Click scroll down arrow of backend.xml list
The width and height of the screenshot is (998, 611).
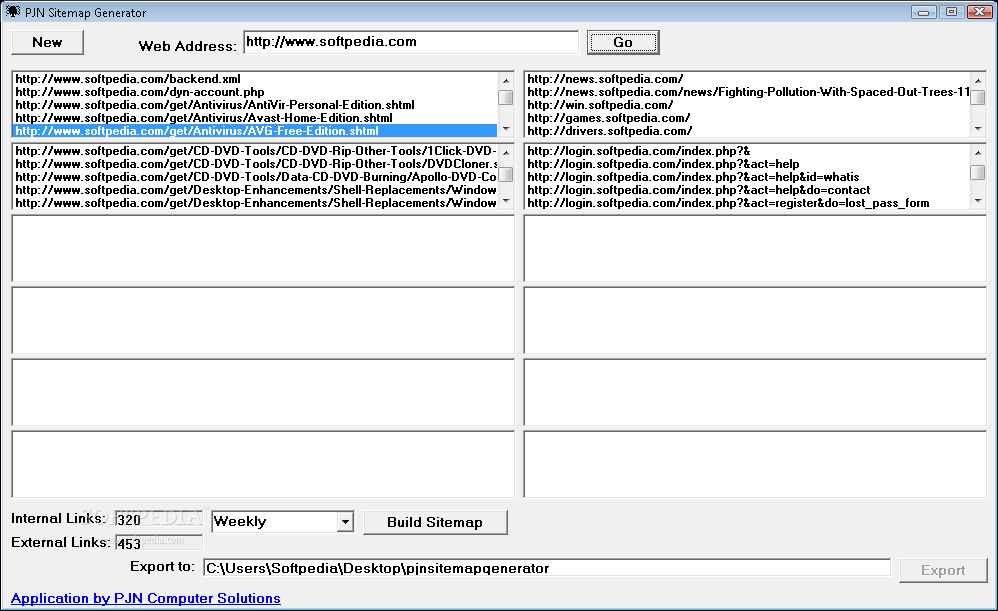pos(506,129)
